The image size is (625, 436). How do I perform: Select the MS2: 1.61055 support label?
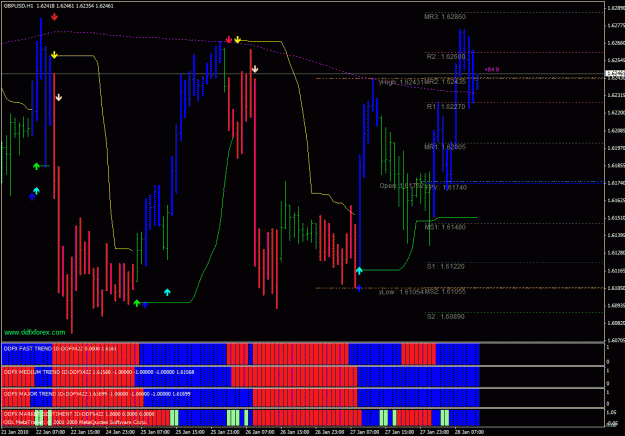[x=445, y=292]
